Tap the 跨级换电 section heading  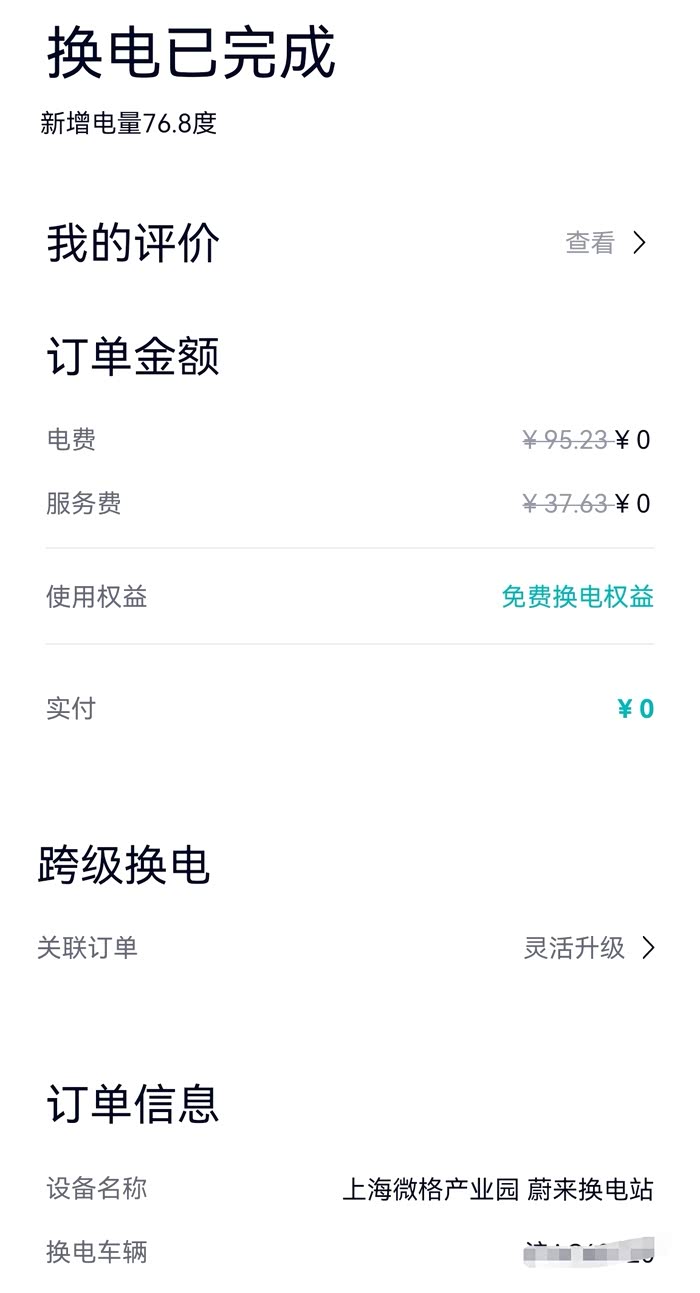(124, 865)
